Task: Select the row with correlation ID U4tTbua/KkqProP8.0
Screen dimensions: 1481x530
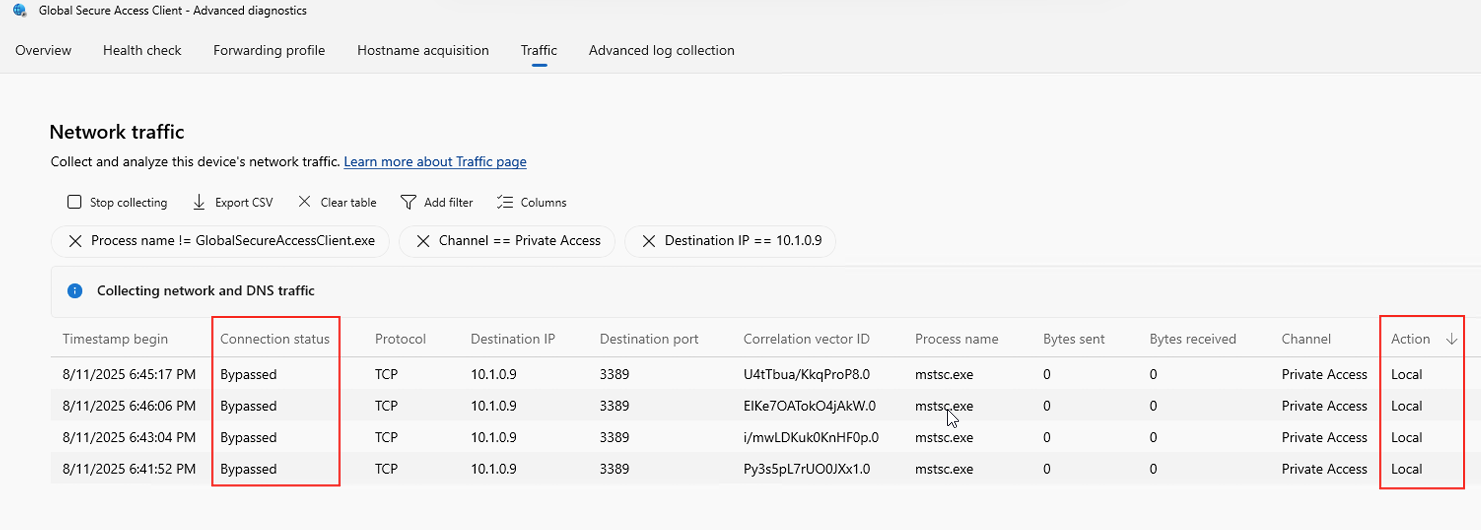Action: (x=807, y=375)
